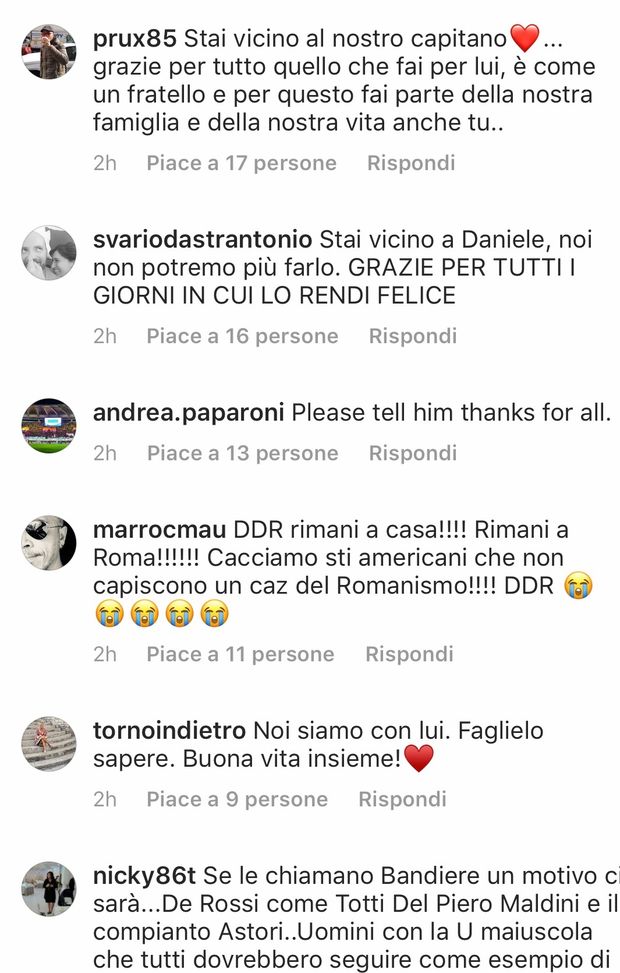The width and height of the screenshot is (620, 973).
Task: Click username prux85
Action: pyautogui.click(x=135, y=39)
